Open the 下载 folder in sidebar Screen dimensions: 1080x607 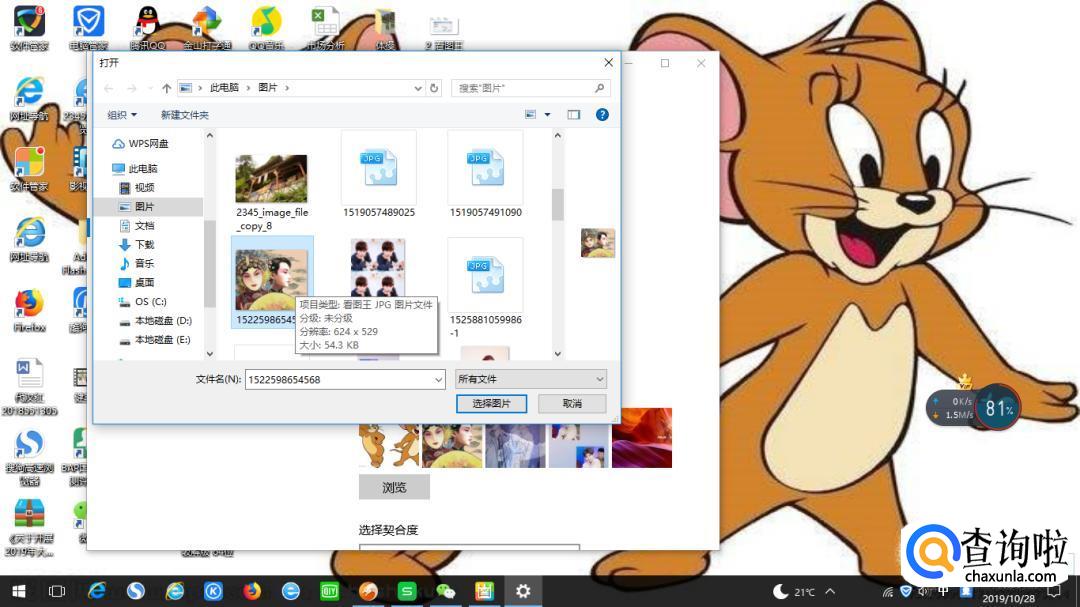144,245
